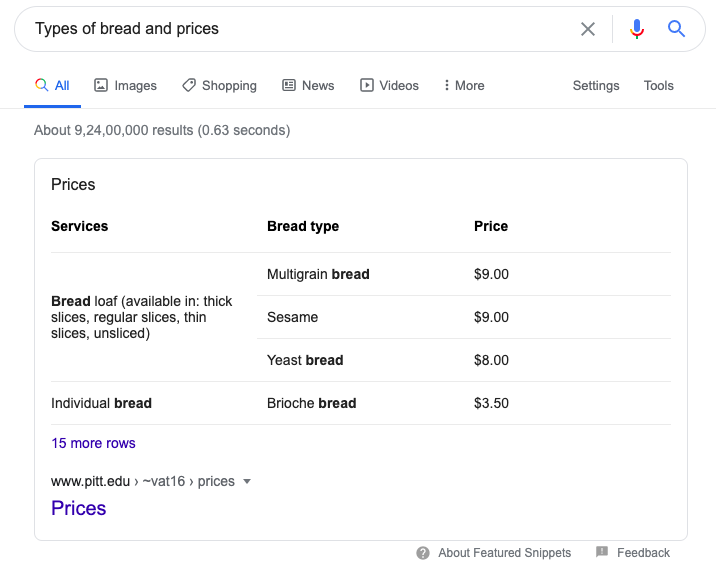Screen dimensions: 716x575
Task: Expand the table via 15 more rows
Action: coord(93,443)
